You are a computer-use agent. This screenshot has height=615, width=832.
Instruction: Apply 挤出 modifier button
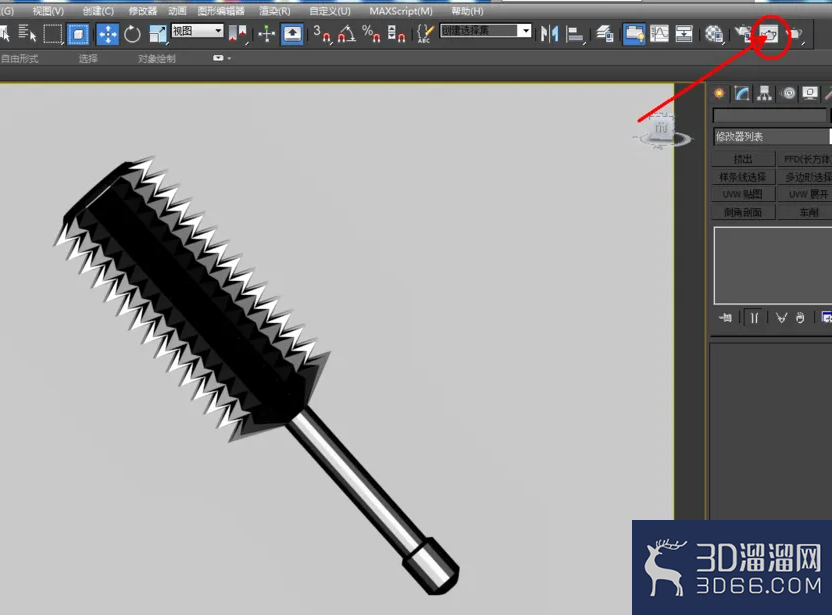(x=743, y=159)
